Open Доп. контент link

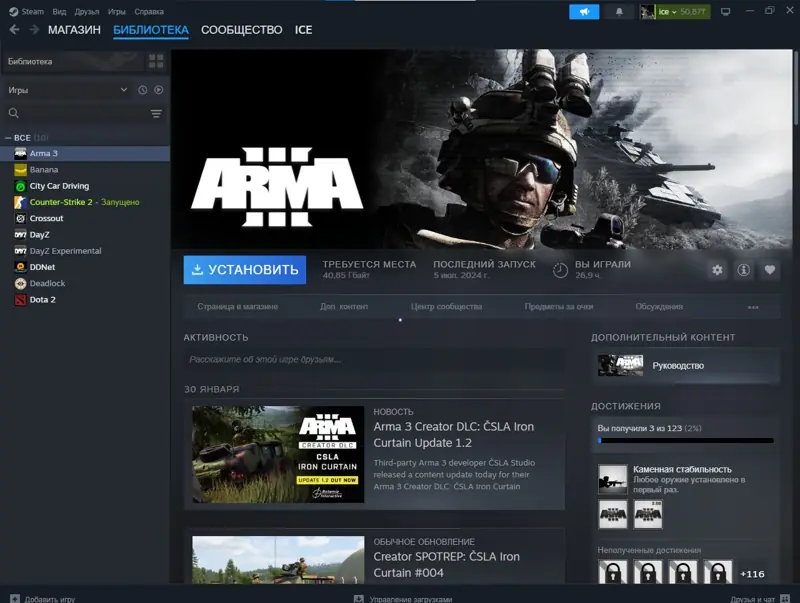[x=344, y=307]
